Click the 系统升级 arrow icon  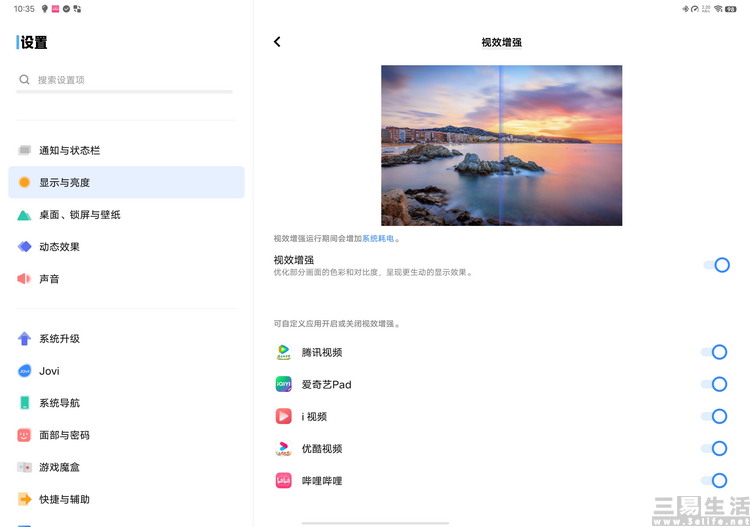coord(24,339)
